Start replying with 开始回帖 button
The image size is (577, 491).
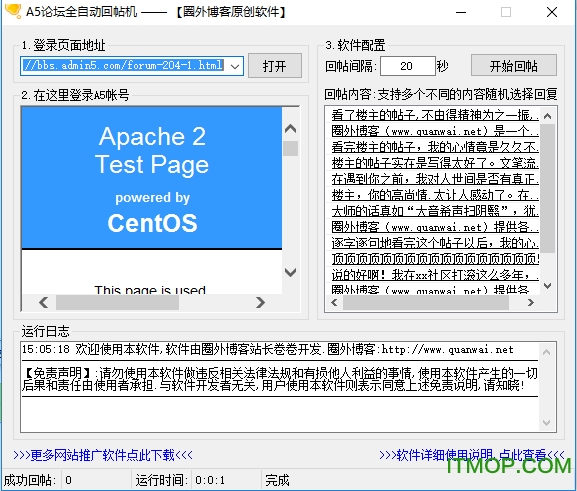point(514,66)
